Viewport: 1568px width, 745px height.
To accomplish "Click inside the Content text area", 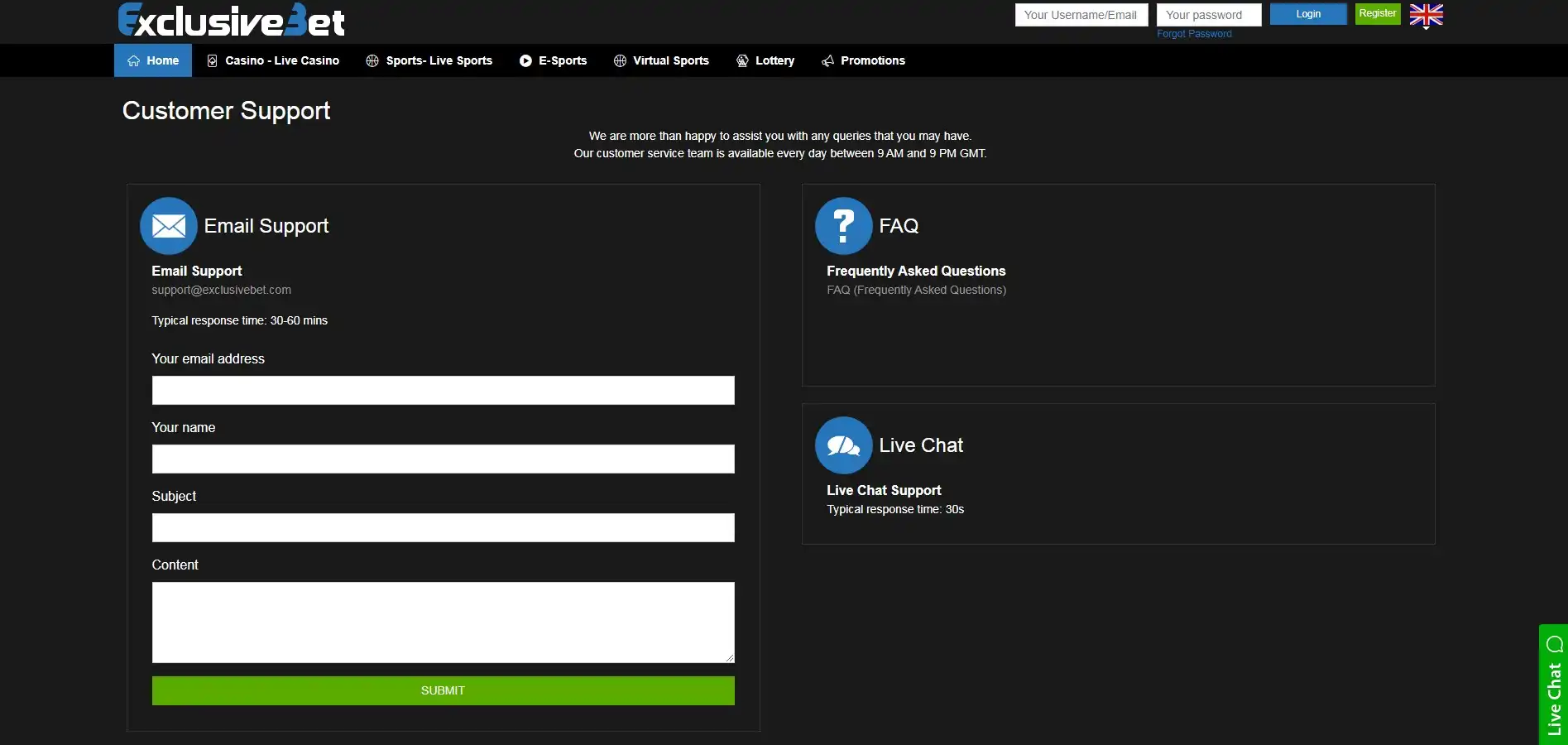I will [x=443, y=622].
